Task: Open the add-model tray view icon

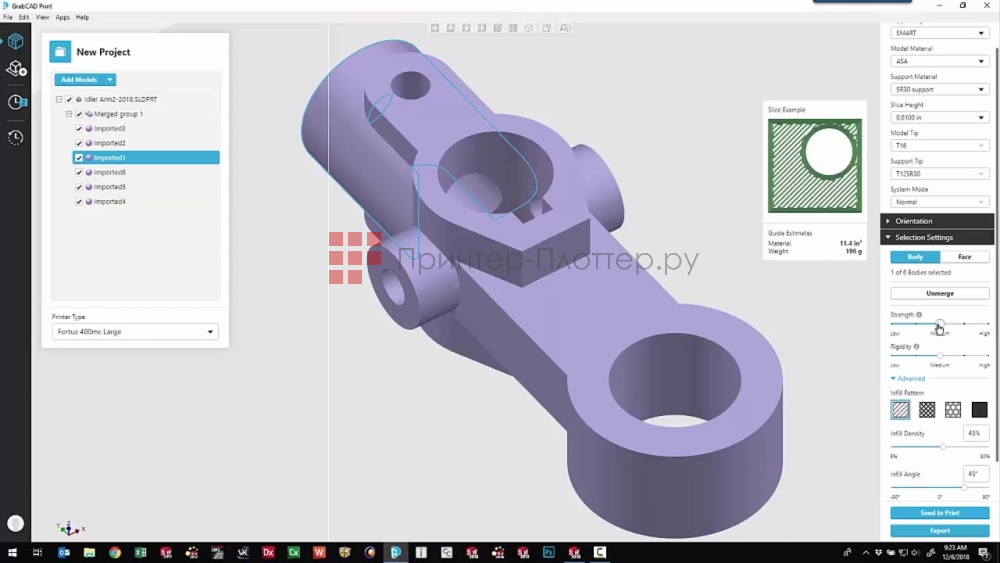Action: 15,68
